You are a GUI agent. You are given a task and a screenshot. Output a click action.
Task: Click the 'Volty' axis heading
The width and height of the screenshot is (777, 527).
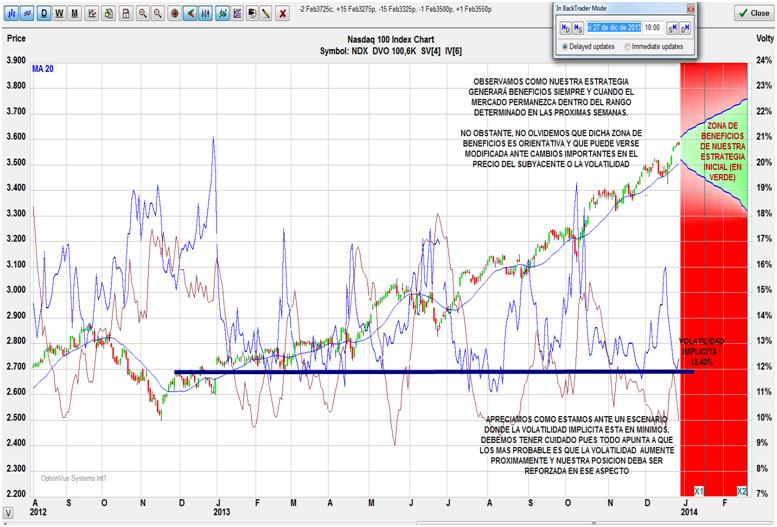(765, 38)
